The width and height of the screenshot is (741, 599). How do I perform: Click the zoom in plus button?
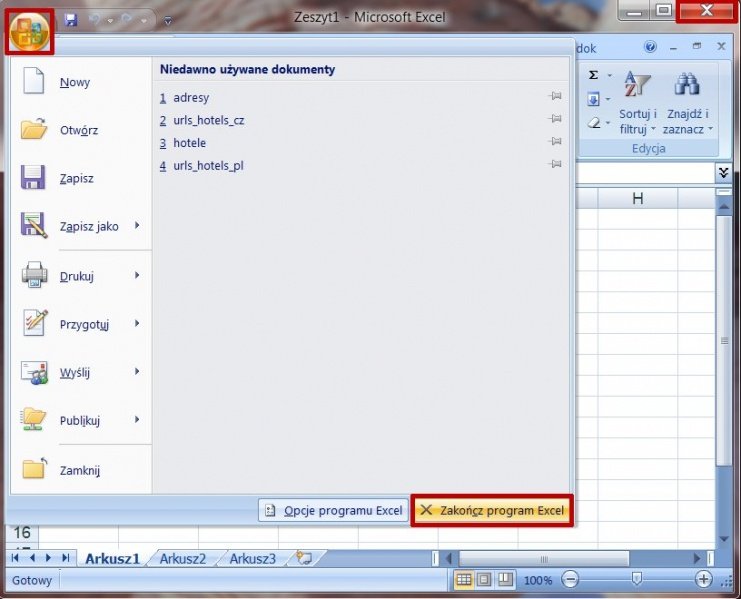click(704, 580)
